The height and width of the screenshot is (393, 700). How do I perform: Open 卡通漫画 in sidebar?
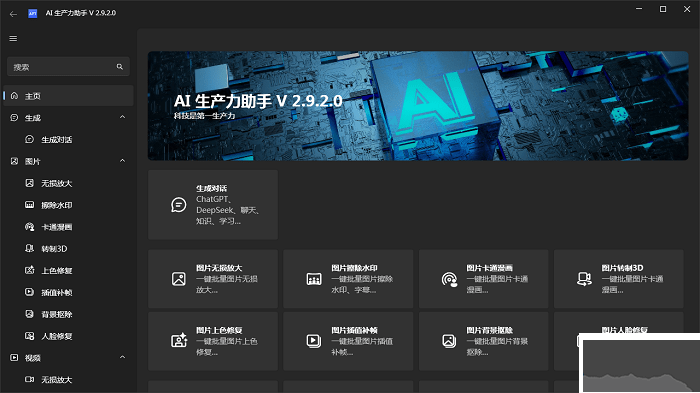68,227
